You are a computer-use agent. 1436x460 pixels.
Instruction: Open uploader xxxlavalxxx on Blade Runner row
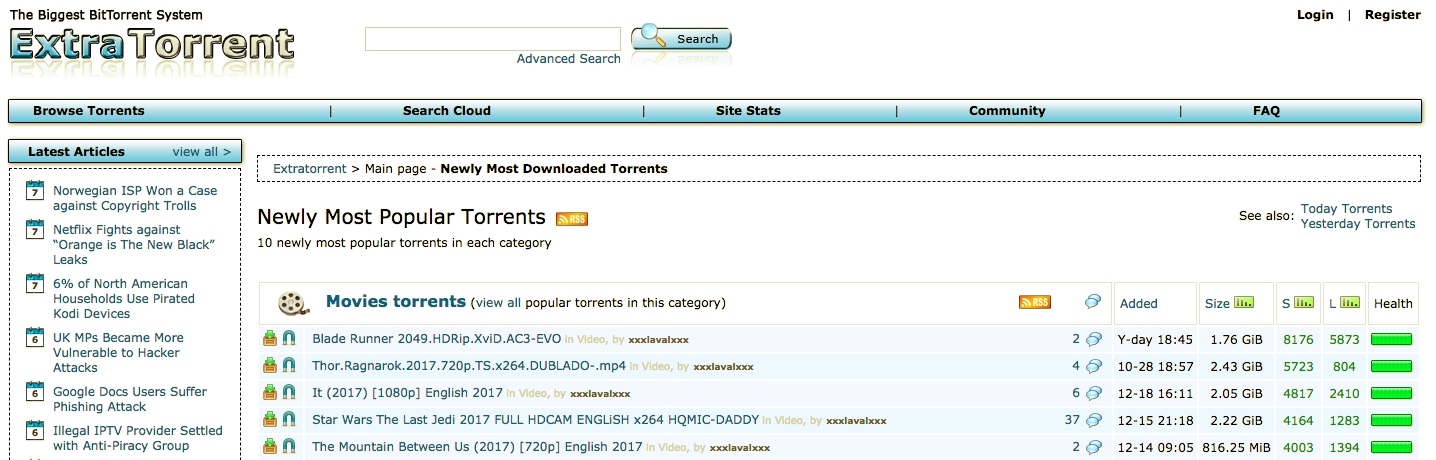658,340
